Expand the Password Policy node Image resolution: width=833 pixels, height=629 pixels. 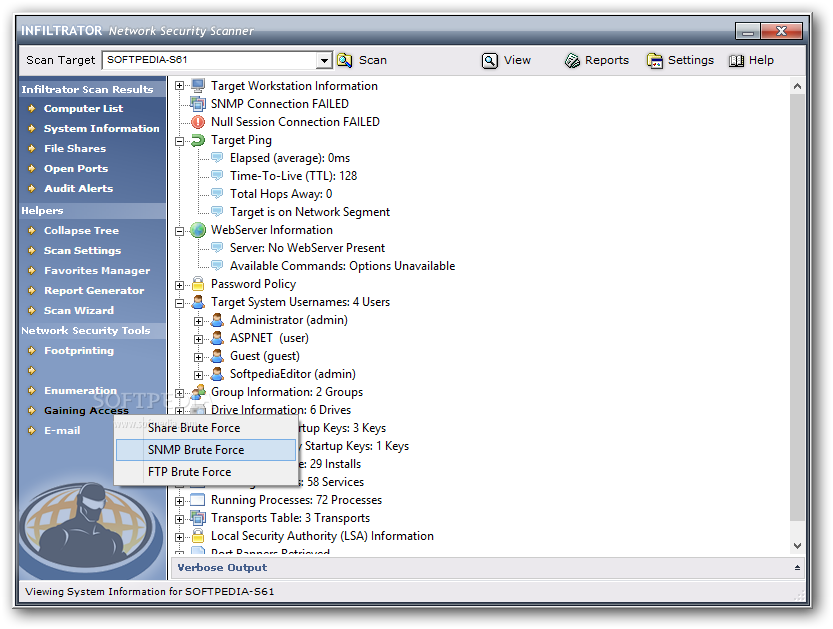tap(180, 285)
